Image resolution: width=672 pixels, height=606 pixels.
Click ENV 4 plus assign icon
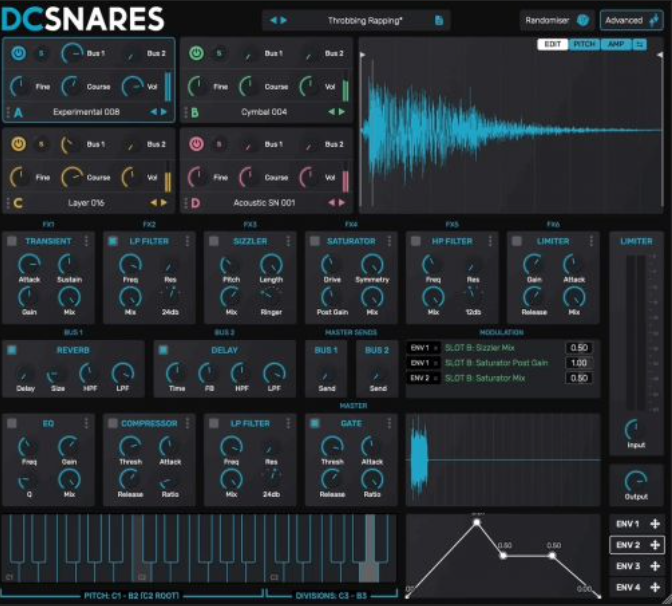(655, 587)
